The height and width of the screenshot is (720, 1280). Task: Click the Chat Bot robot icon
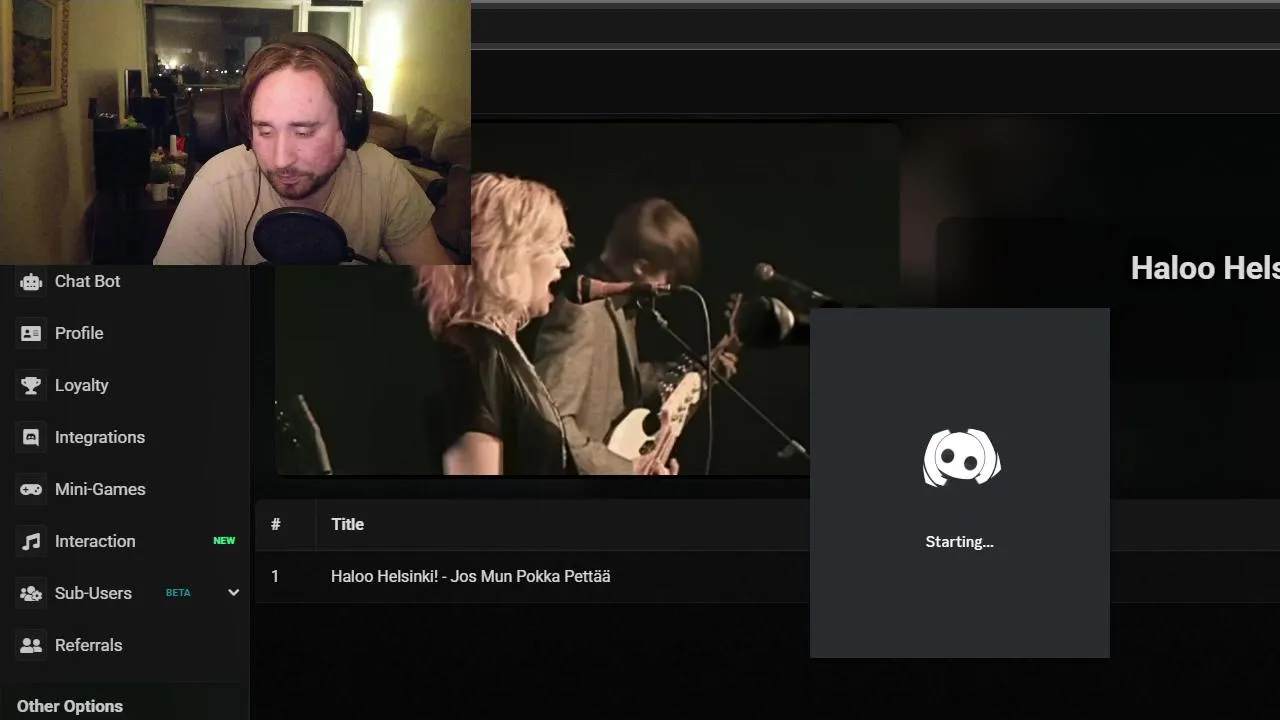(31, 281)
